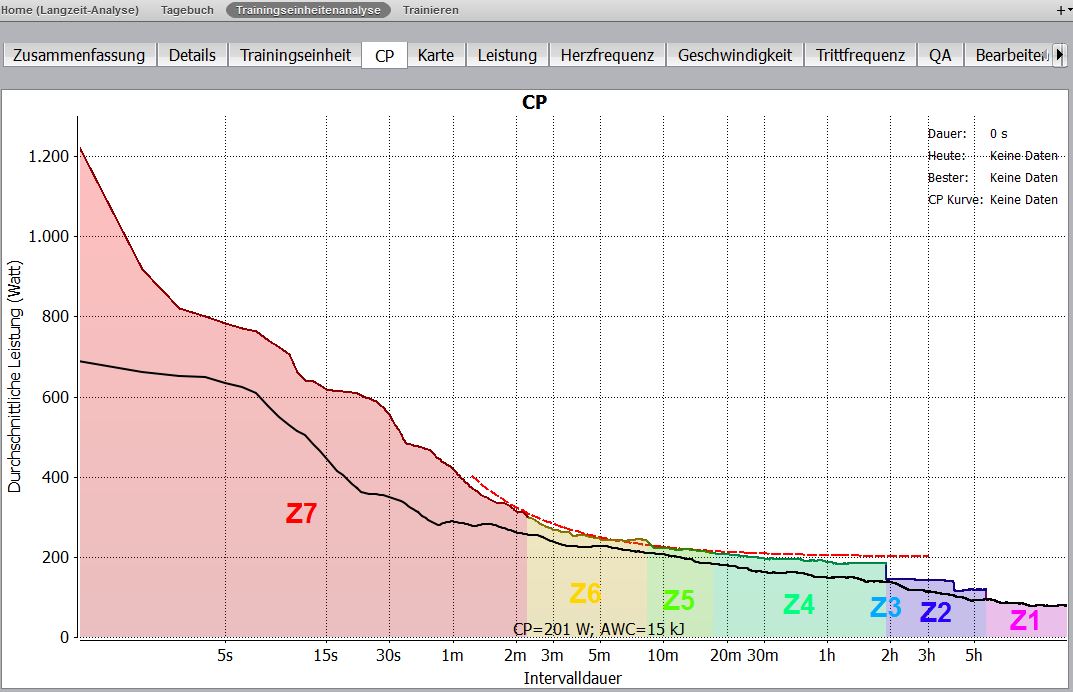Click the CP=201 W model text
The height and width of the screenshot is (692, 1073).
click(x=599, y=629)
